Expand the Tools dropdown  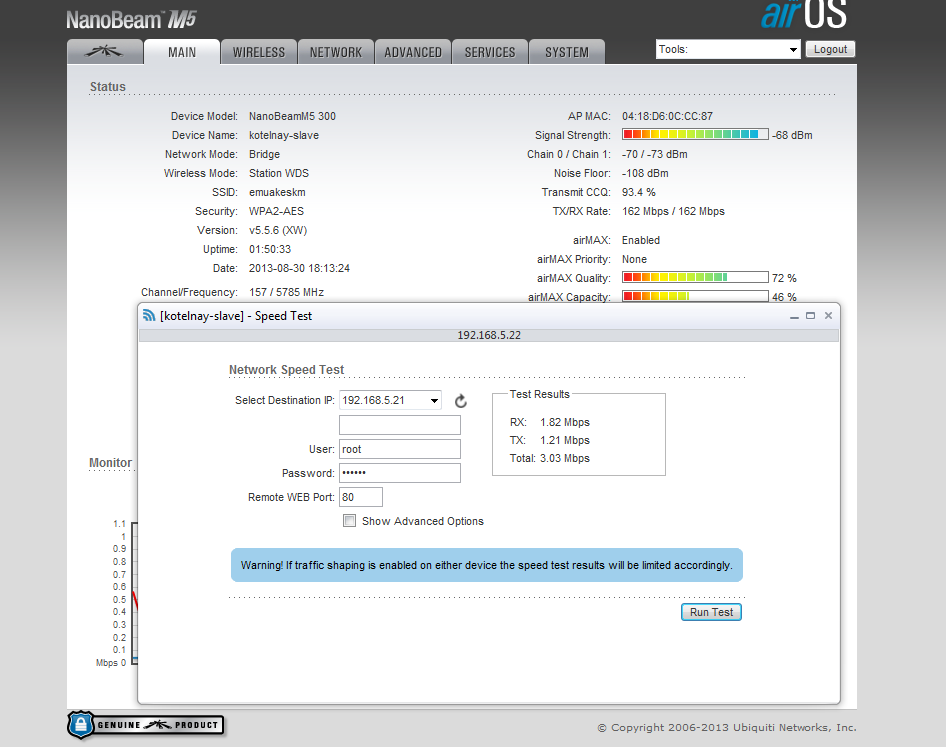point(728,49)
